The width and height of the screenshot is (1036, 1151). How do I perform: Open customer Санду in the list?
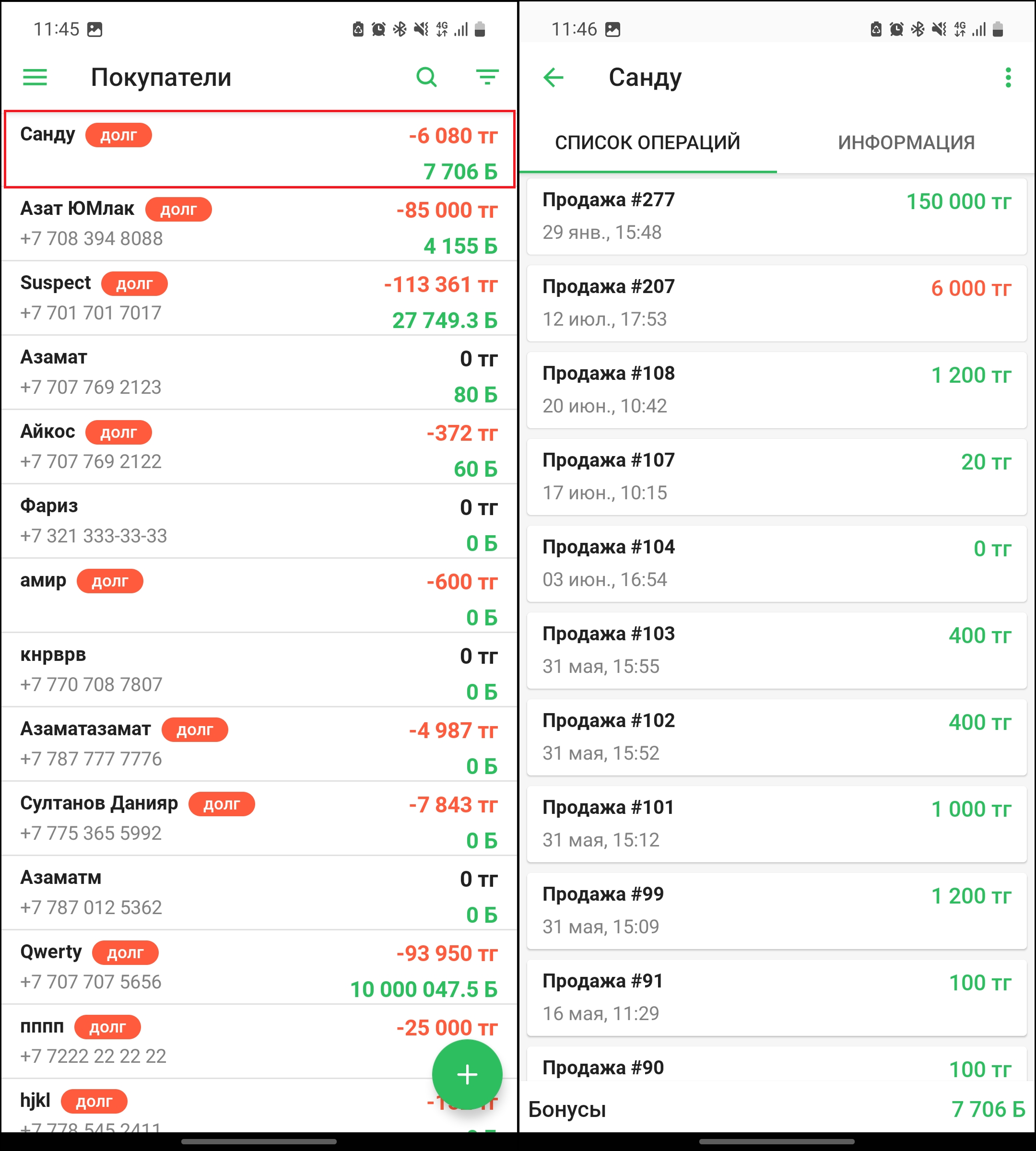[x=259, y=149]
